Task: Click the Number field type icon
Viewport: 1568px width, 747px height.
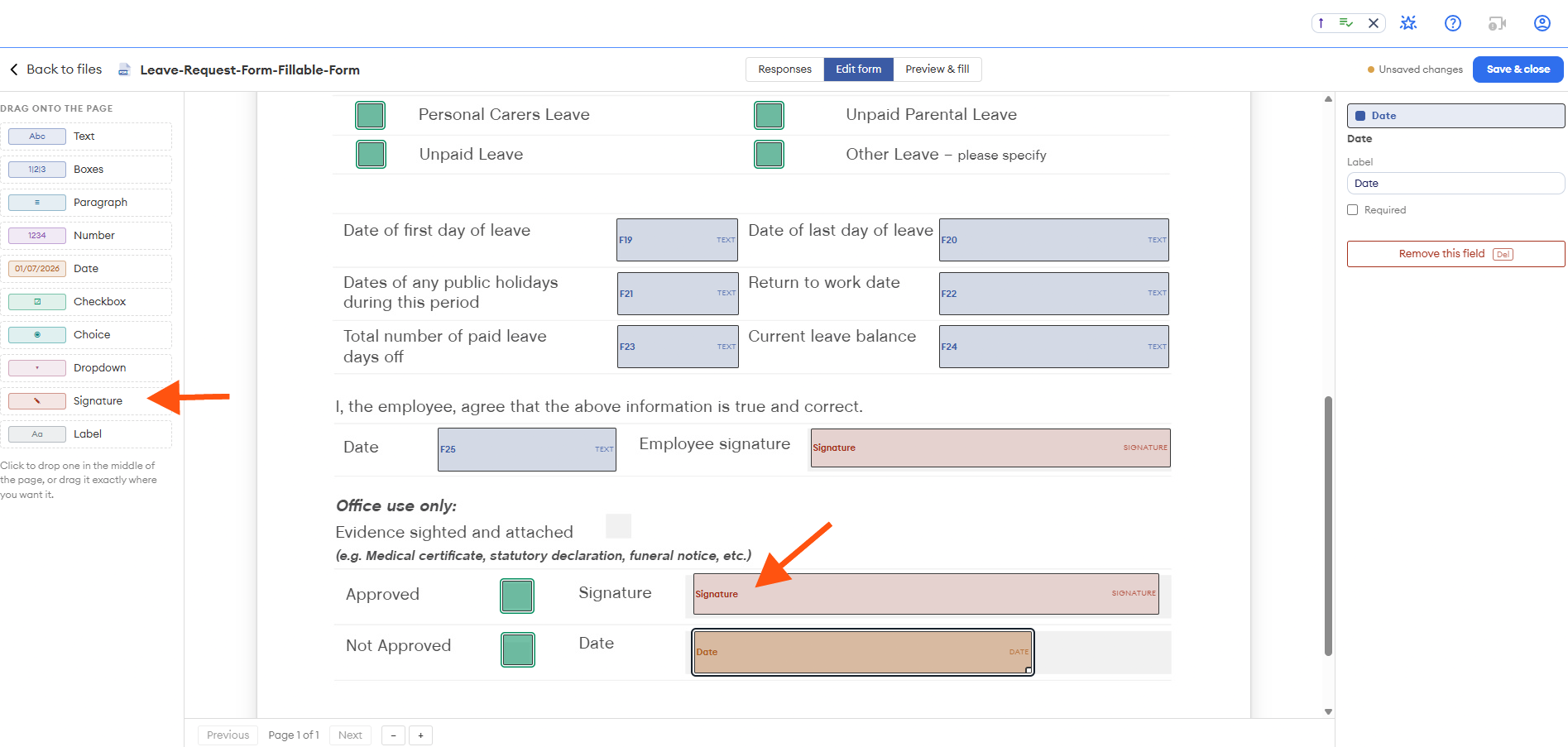Action: coord(37,236)
